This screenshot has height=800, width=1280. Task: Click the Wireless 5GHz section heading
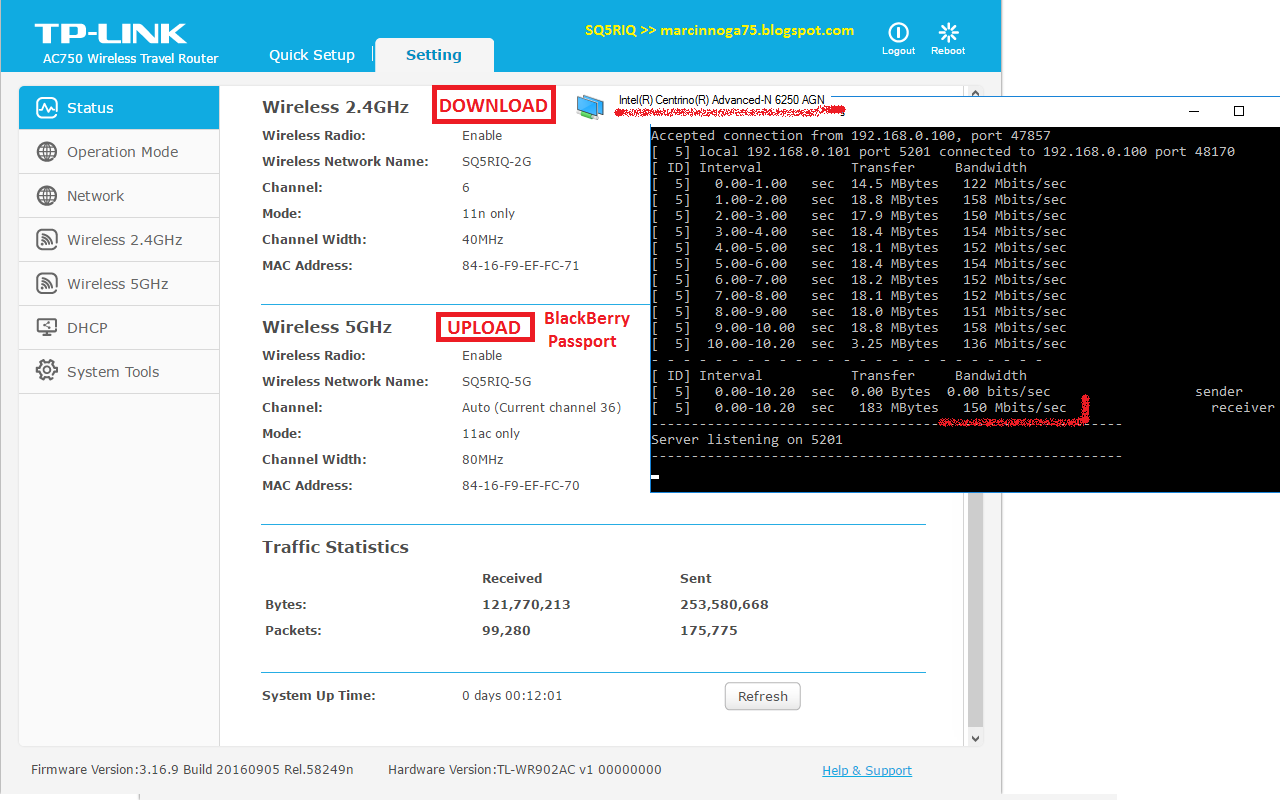(327, 327)
